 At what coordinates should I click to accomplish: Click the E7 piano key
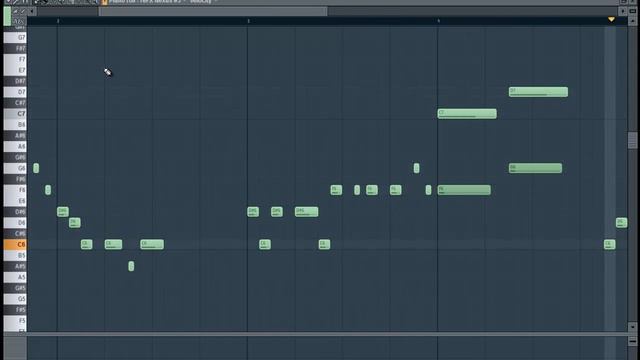[15, 70]
